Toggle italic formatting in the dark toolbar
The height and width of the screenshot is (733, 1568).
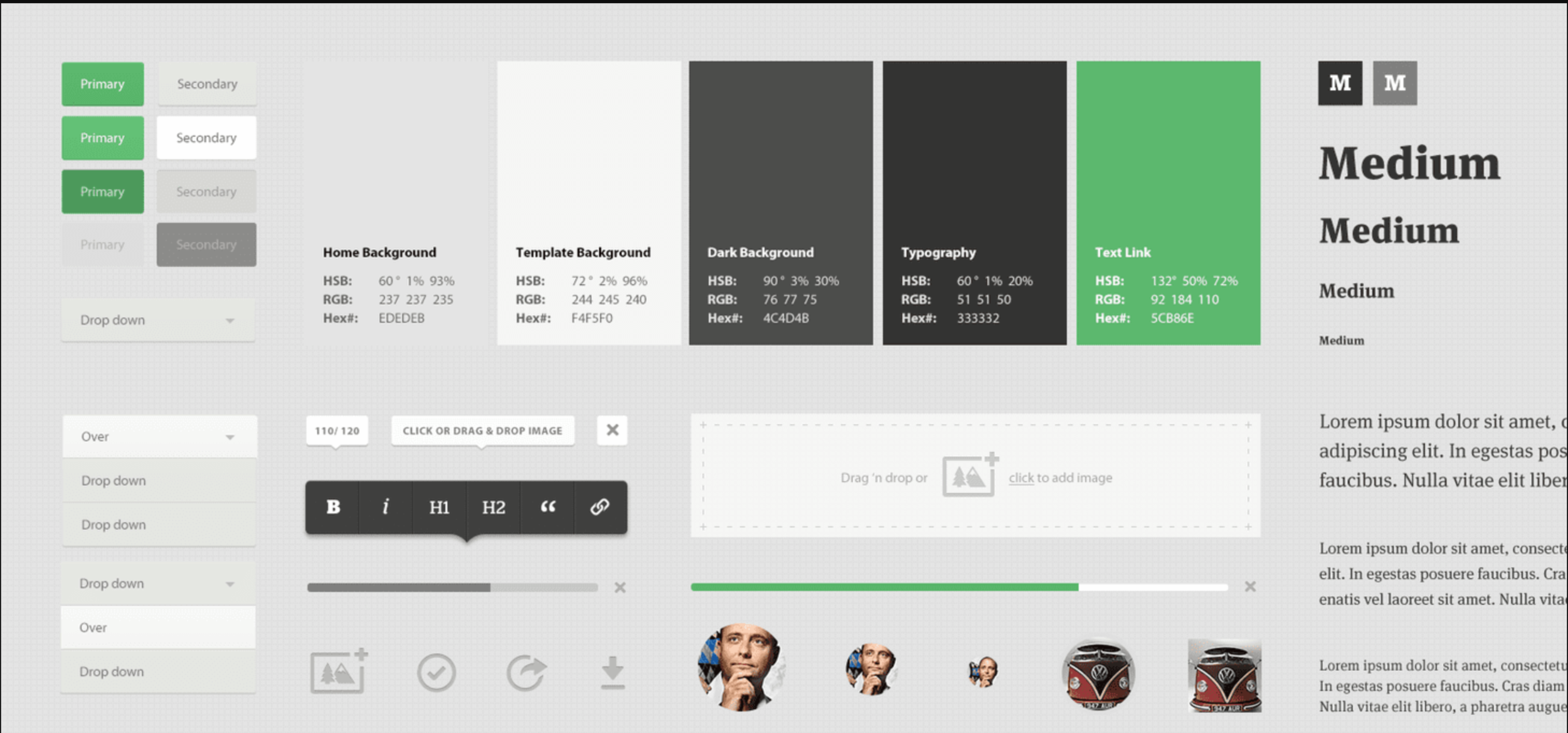coord(386,507)
